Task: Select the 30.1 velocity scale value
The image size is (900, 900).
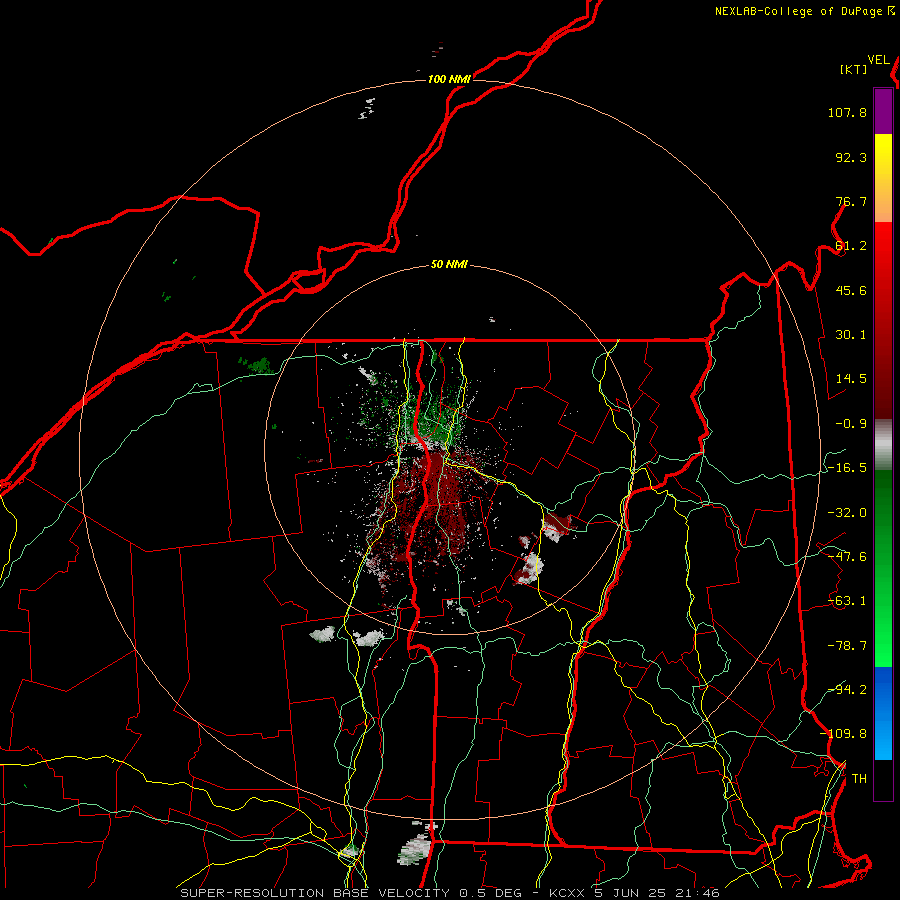Action: [x=851, y=335]
